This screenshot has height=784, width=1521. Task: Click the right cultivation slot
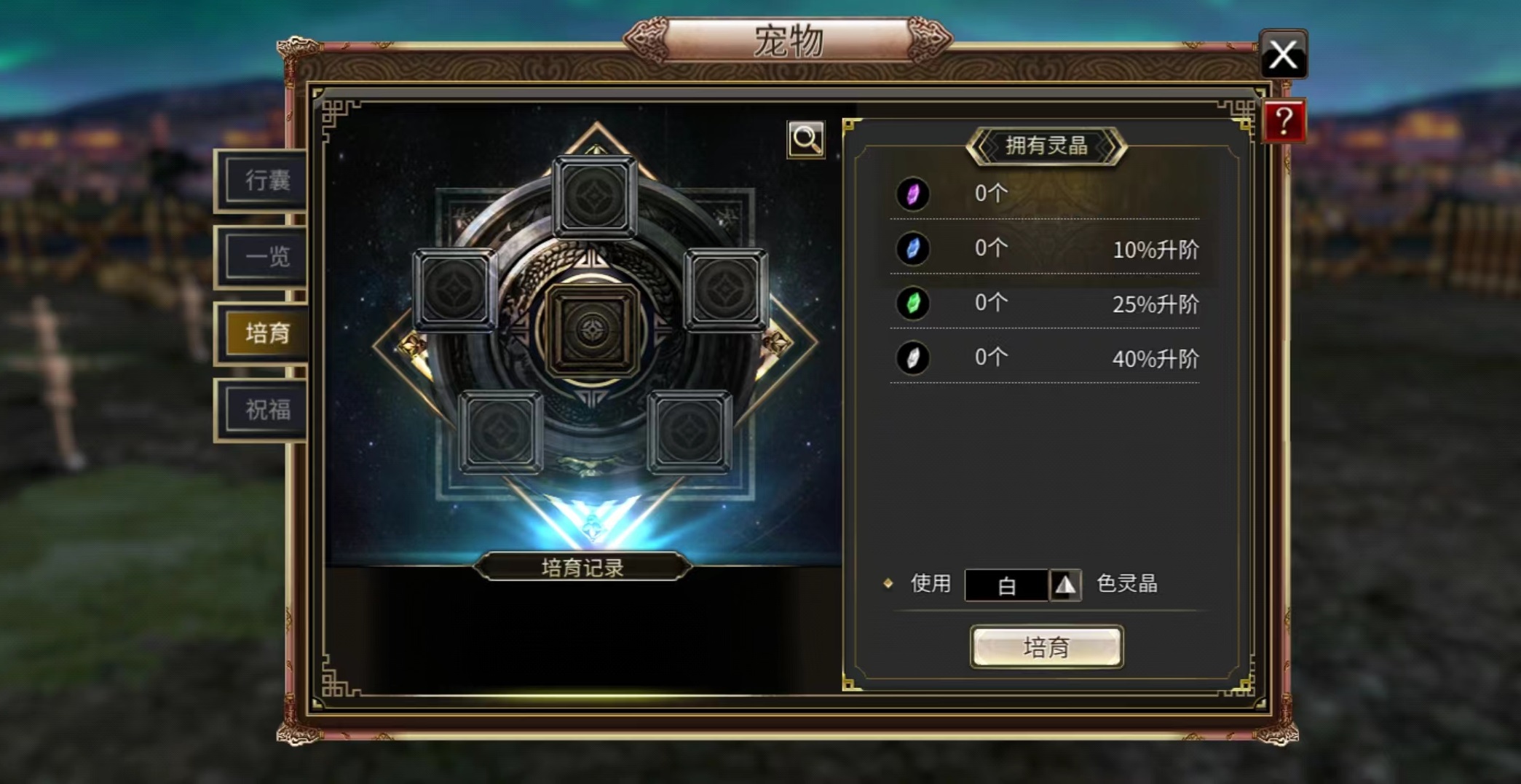coord(725,289)
